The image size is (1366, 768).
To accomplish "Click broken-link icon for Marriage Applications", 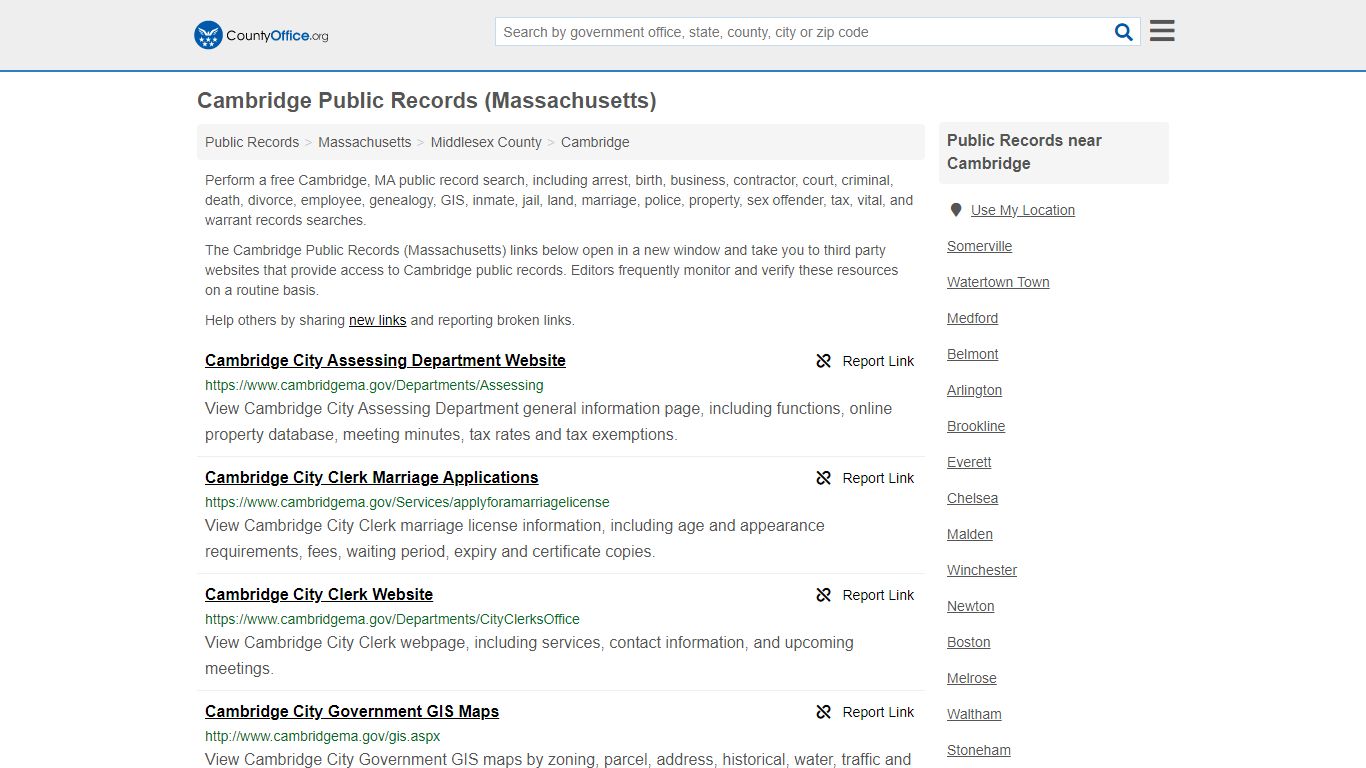I will pyautogui.click(x=824, y=478).
